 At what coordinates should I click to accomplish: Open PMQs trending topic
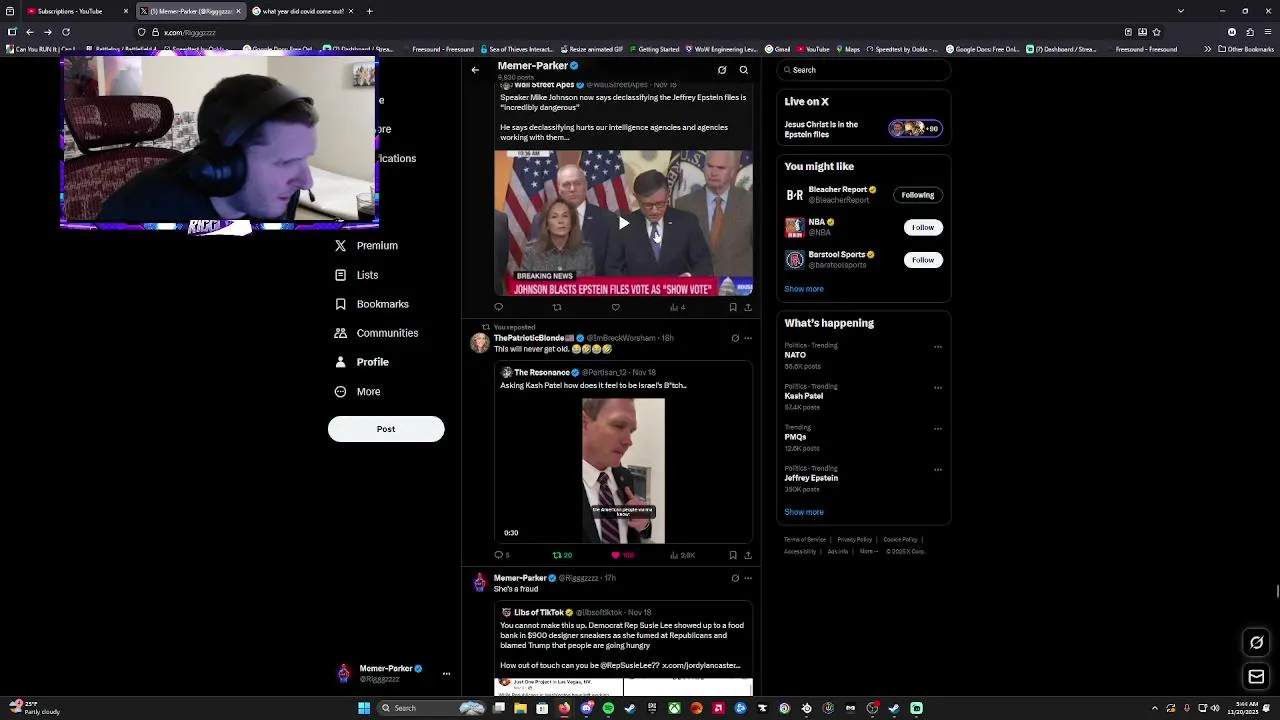[x=863, y=437]
